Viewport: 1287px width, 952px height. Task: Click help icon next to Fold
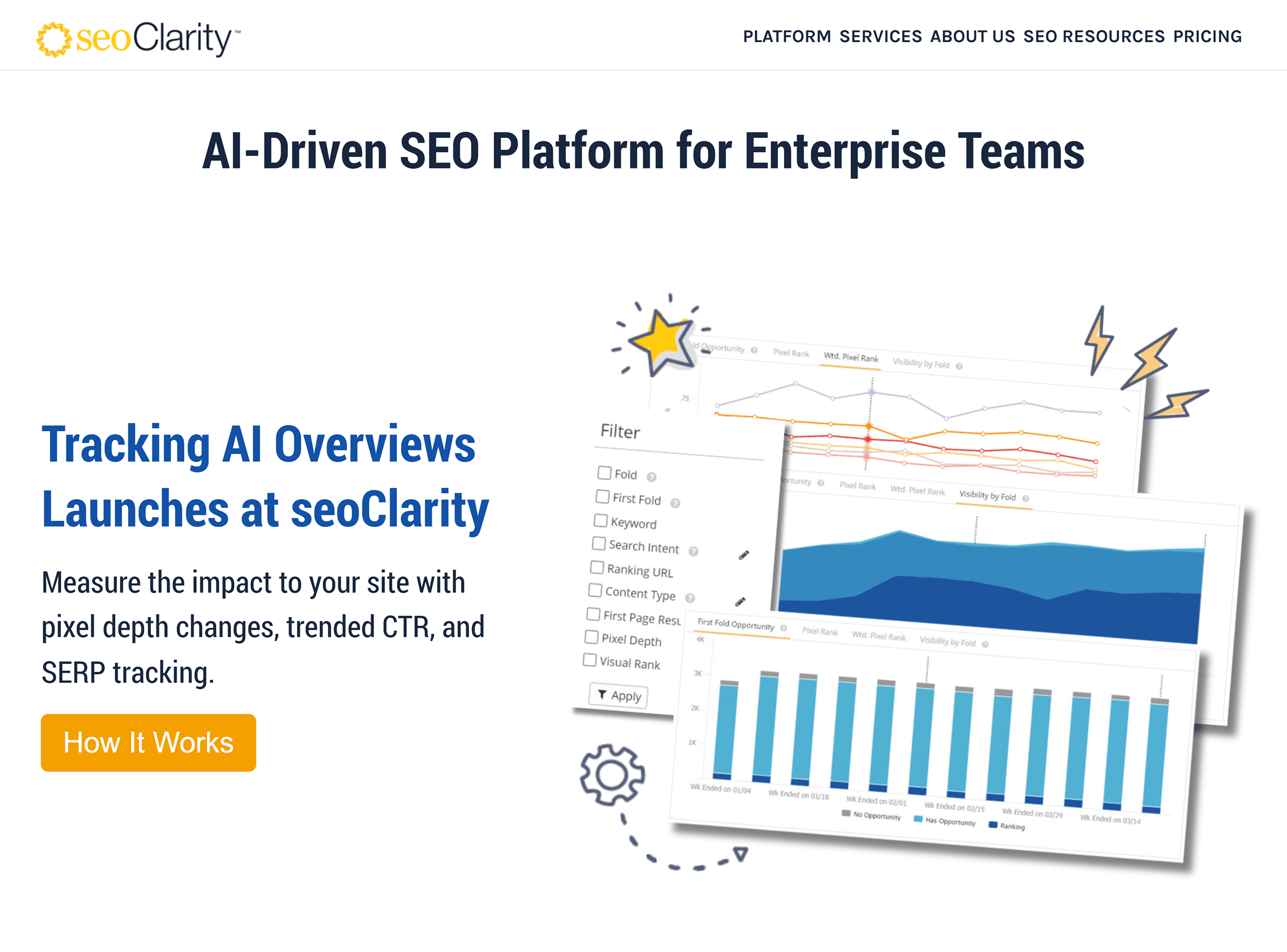point(651,477)
